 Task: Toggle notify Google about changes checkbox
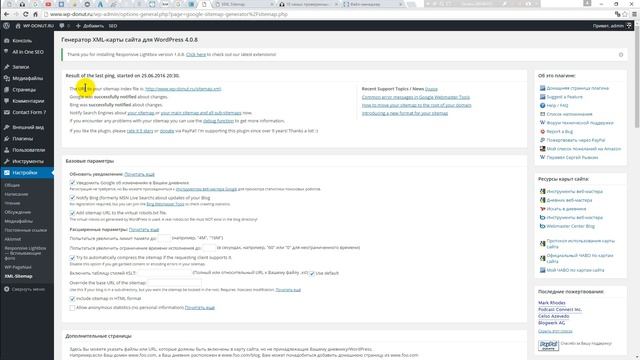pyautogui.click(x=72, y=183)
